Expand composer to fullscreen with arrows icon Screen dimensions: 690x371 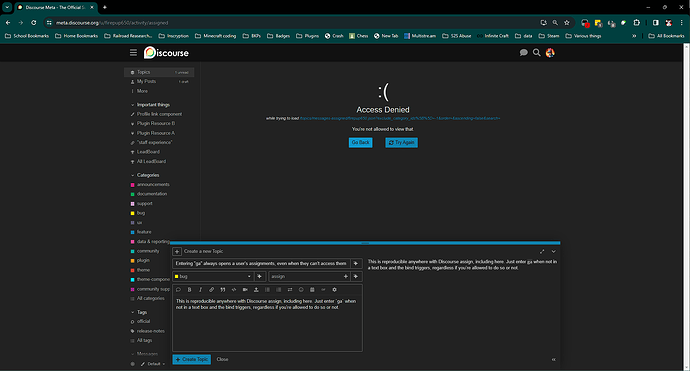click(x=542, y=251)
